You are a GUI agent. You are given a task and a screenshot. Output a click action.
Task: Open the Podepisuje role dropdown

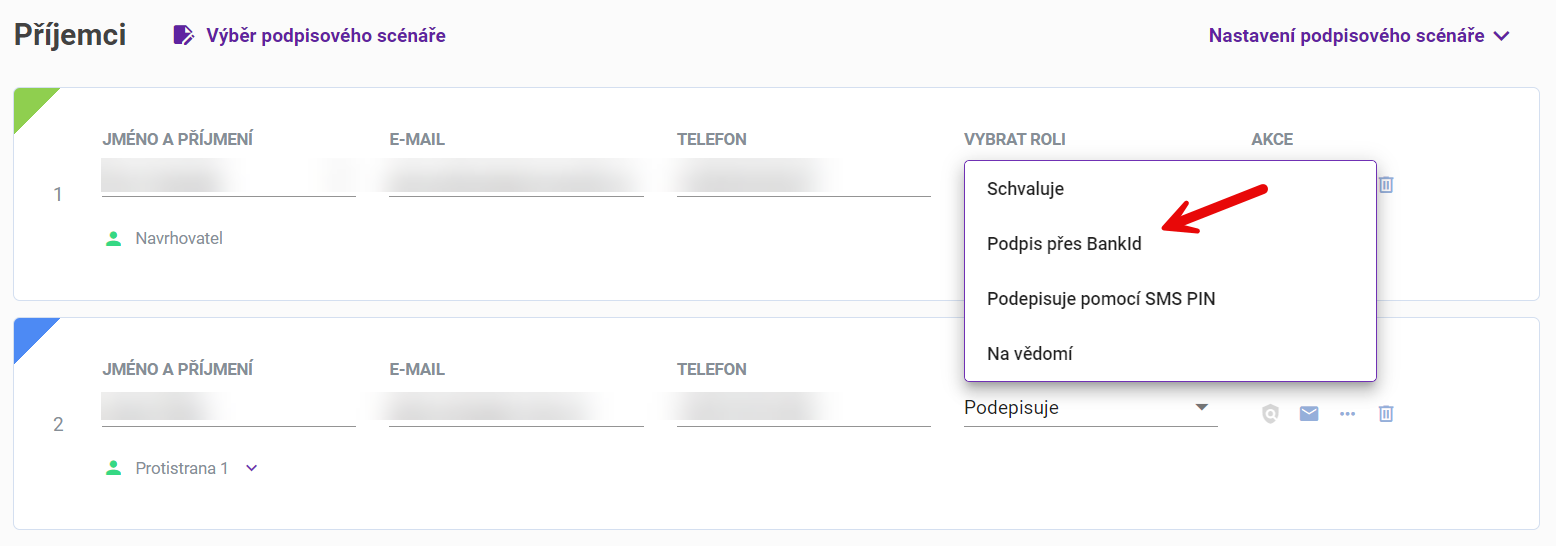coord(1091,407)
